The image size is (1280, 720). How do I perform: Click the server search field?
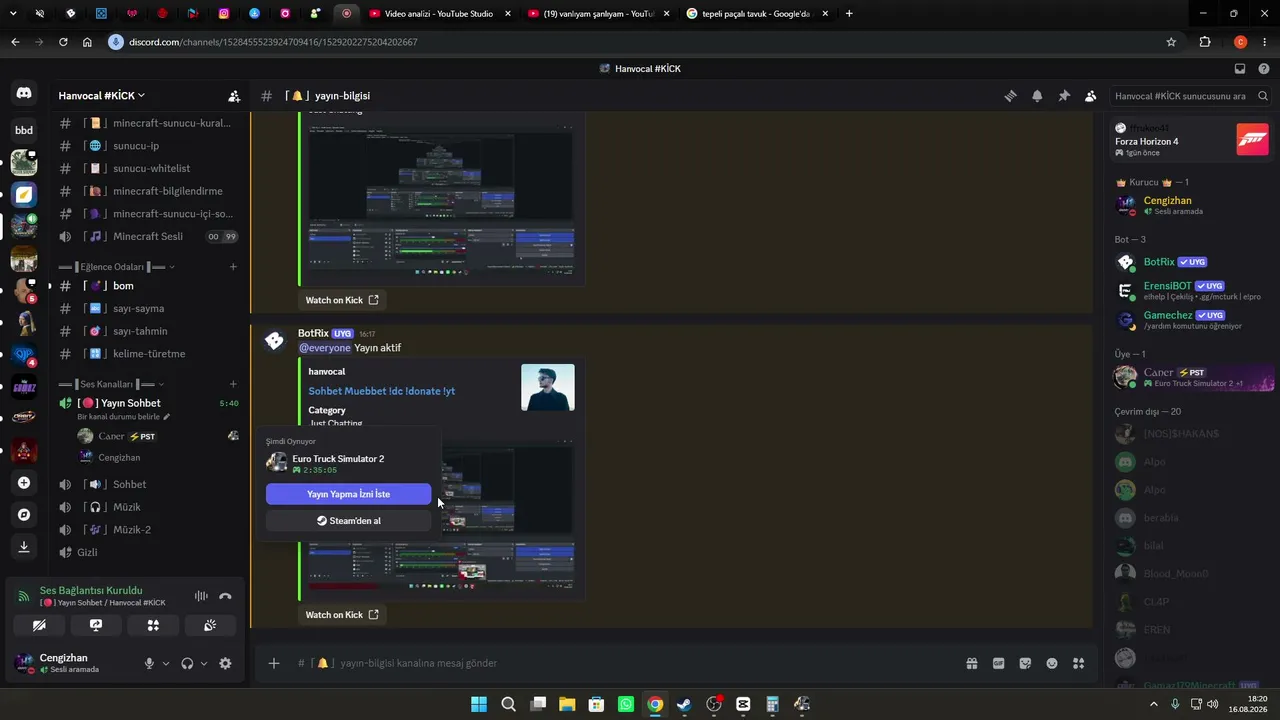[1190, 96]
